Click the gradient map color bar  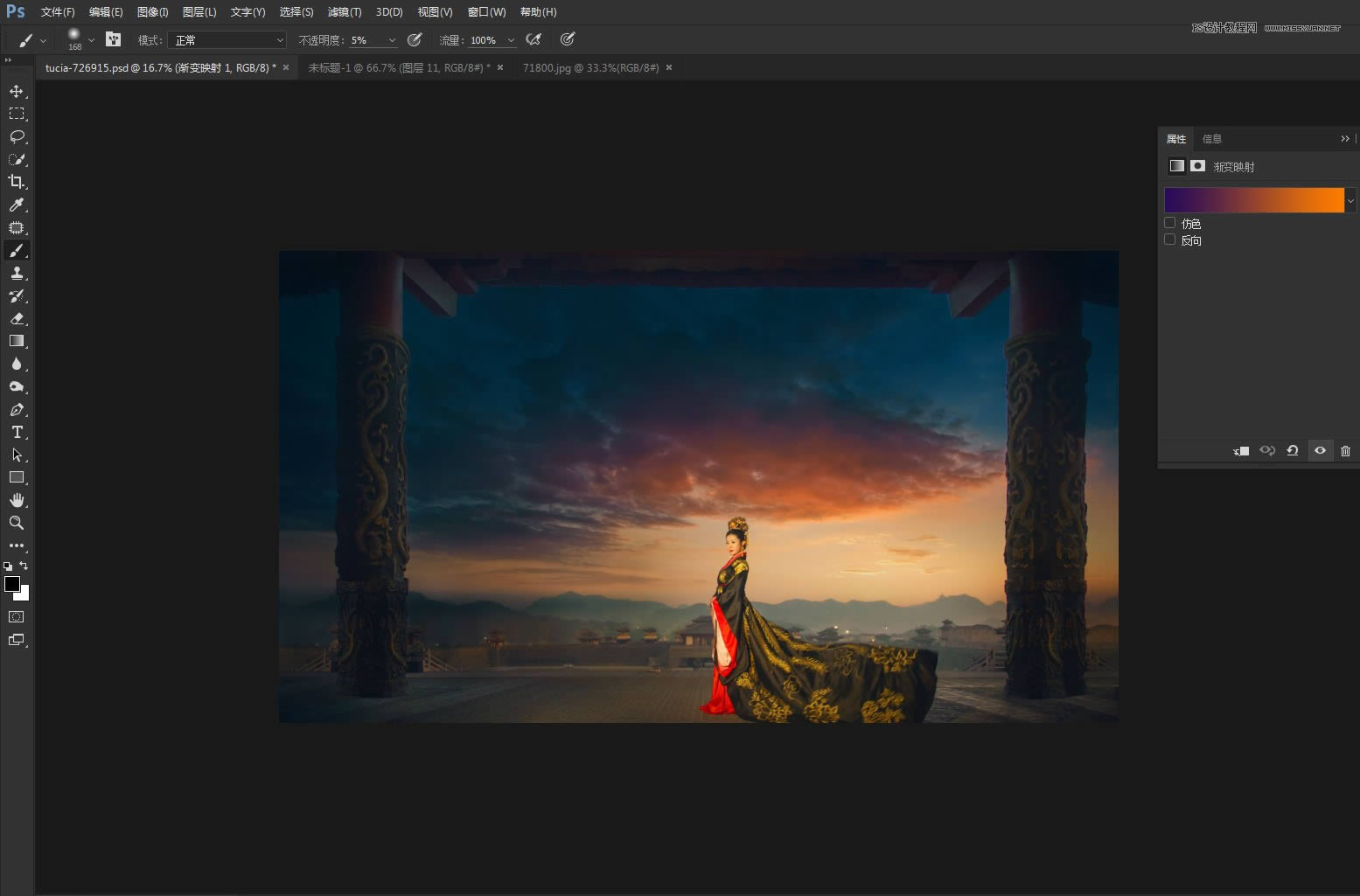pos(1253,200)
